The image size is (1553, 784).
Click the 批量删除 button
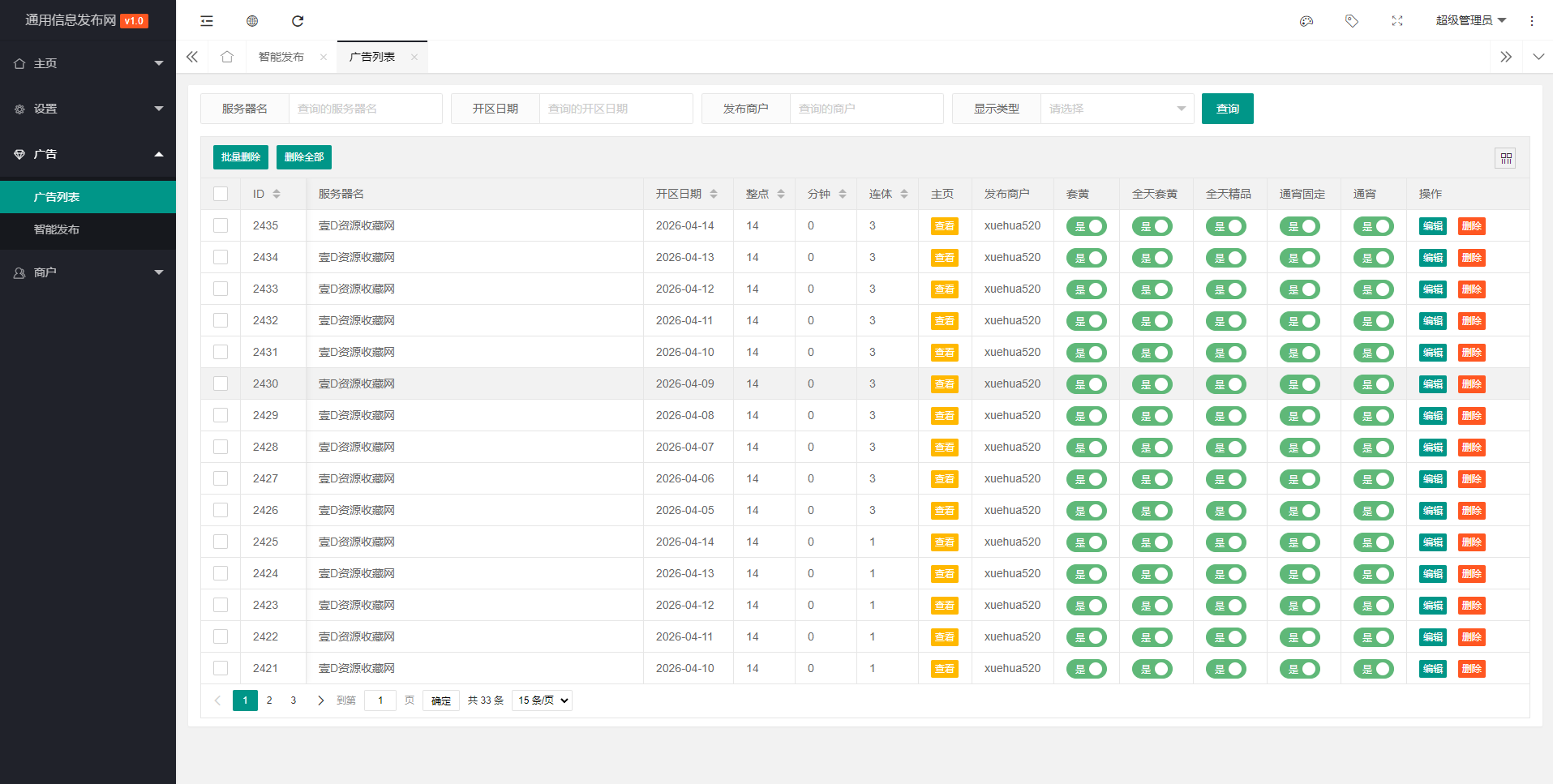(240, 157)
